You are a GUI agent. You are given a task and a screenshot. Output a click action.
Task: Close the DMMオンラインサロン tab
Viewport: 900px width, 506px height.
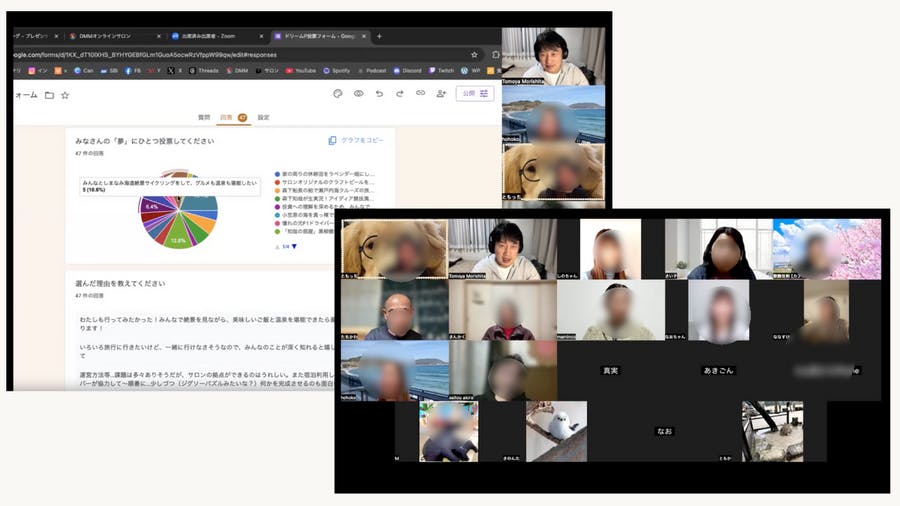pyautogui.click(x=159, y=36)
